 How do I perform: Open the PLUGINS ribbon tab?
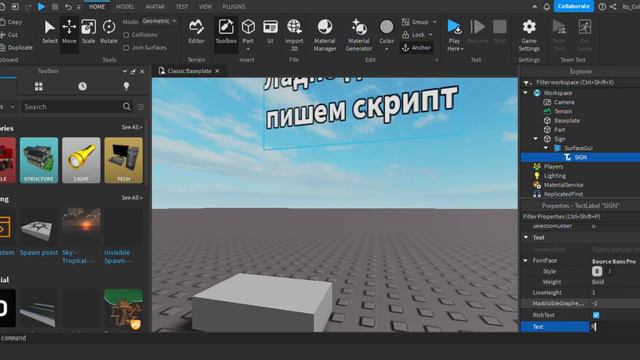234,7
